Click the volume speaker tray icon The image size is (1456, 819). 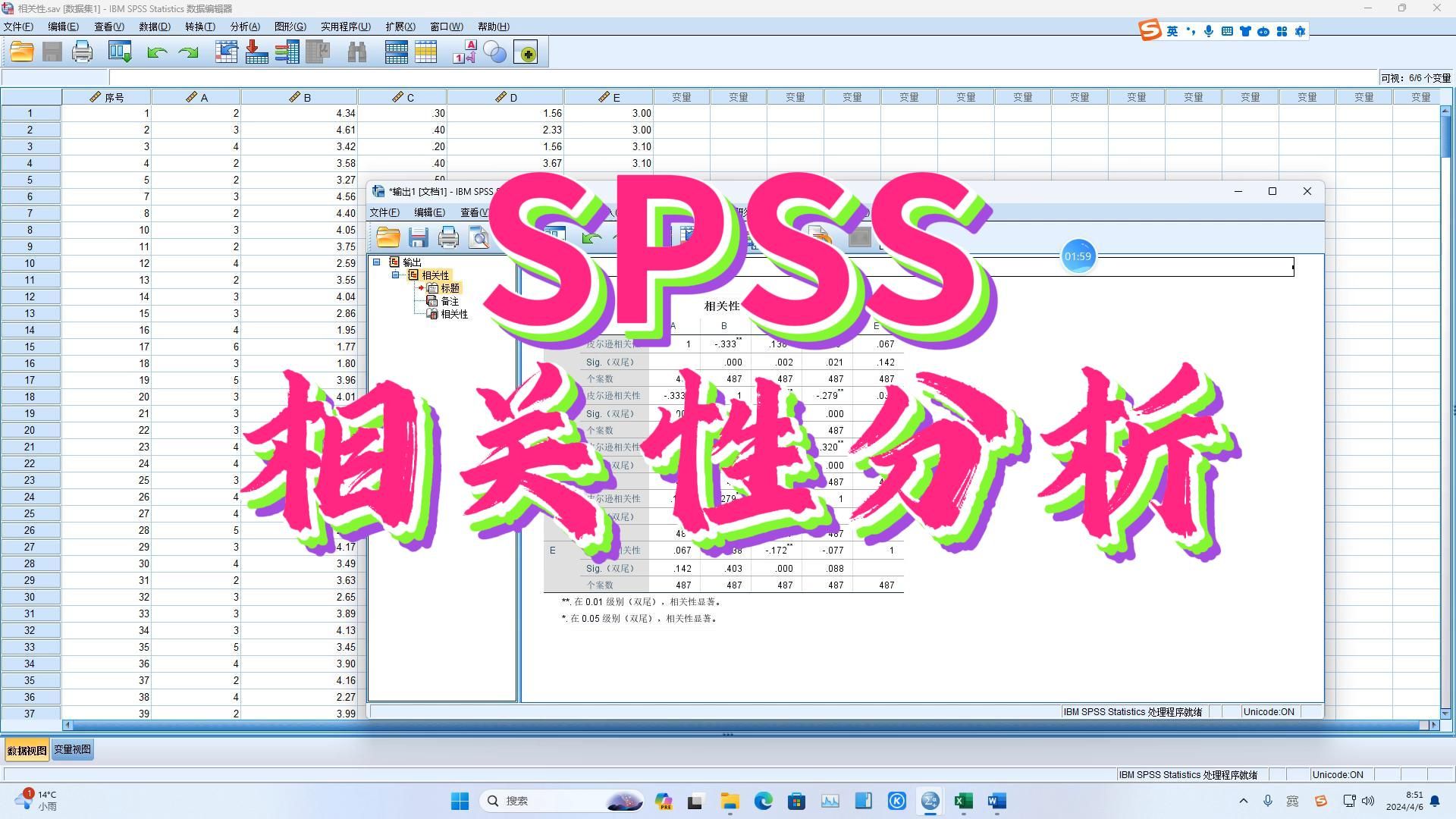(1368, 801)
